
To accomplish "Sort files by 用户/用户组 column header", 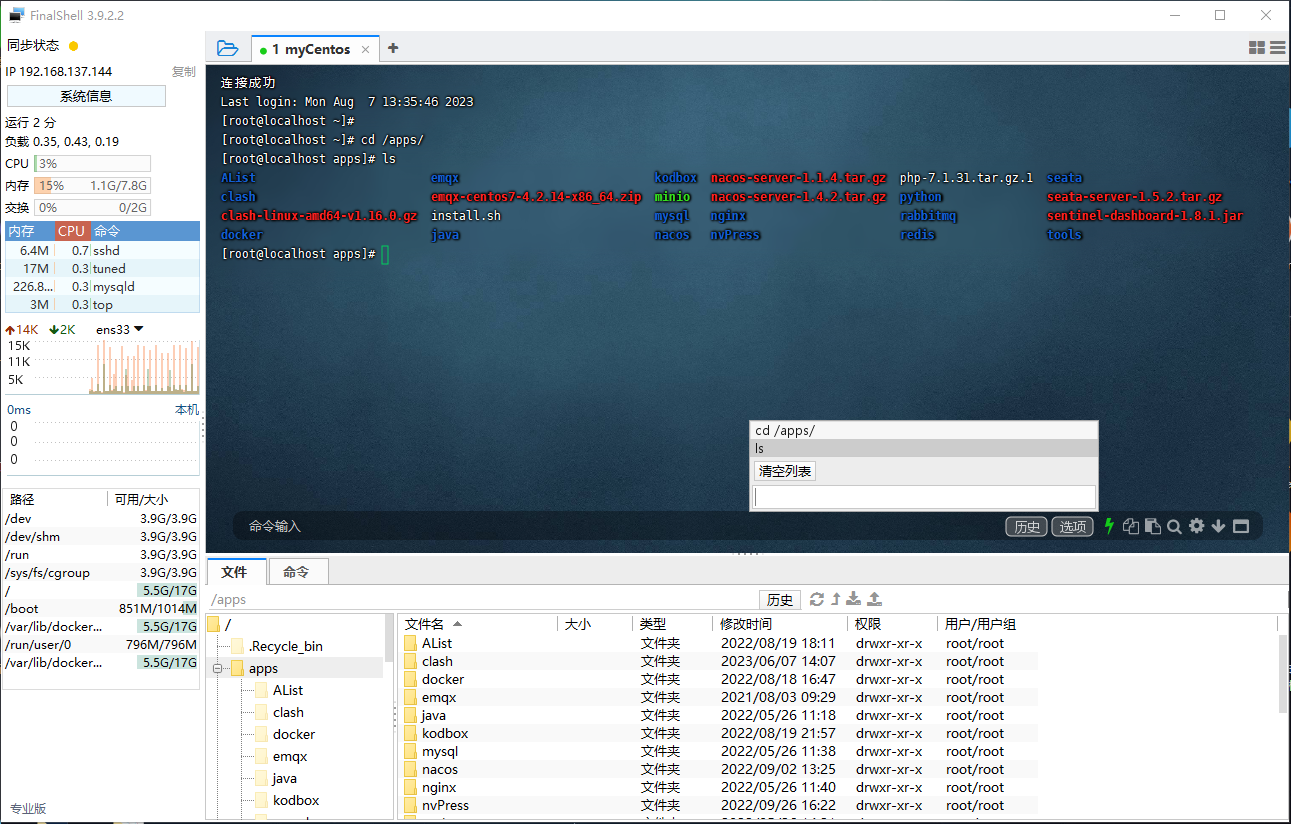I will 1107,624.
